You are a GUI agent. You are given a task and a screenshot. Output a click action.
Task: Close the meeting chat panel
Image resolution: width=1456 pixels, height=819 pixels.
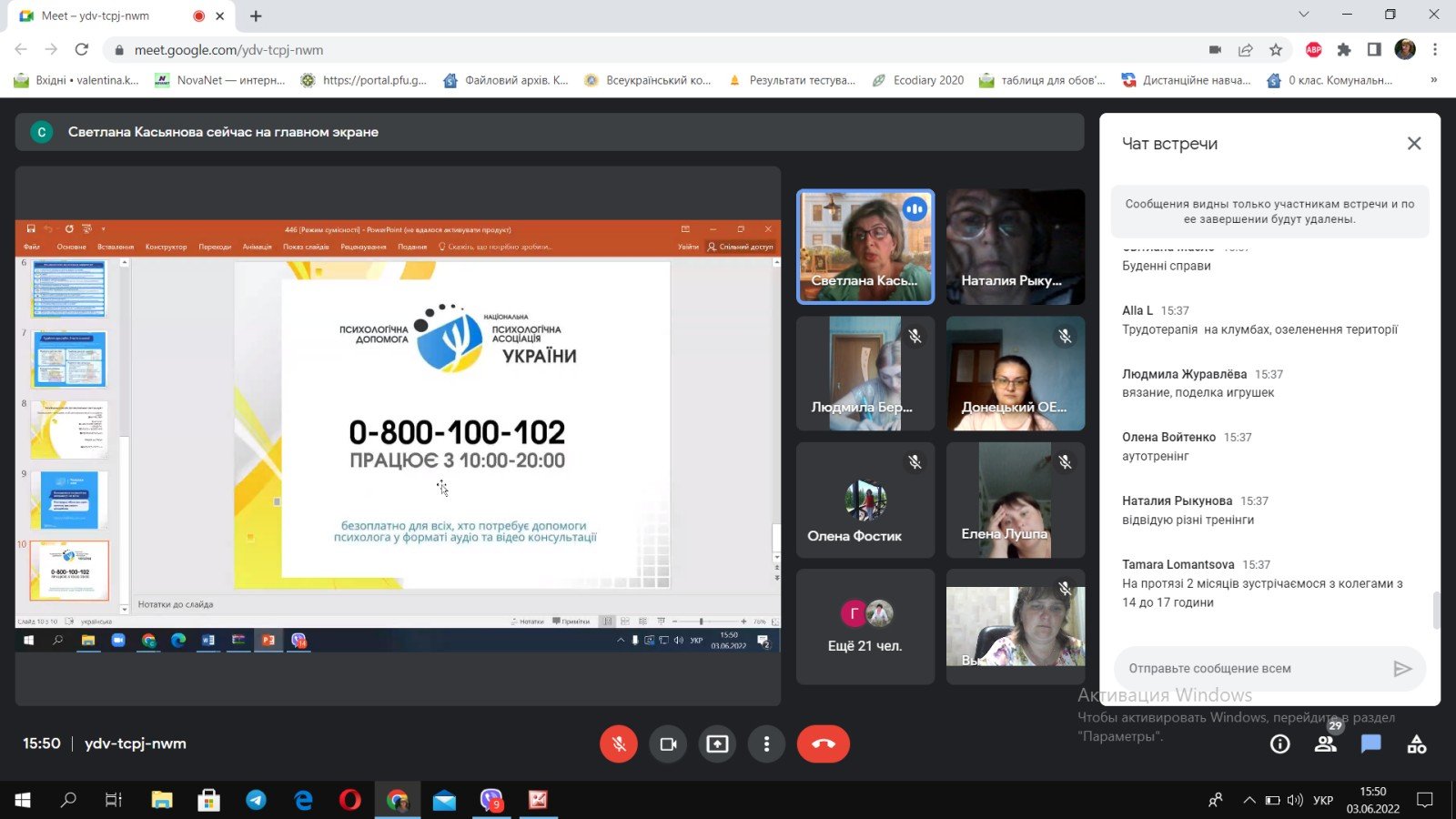1414,144
